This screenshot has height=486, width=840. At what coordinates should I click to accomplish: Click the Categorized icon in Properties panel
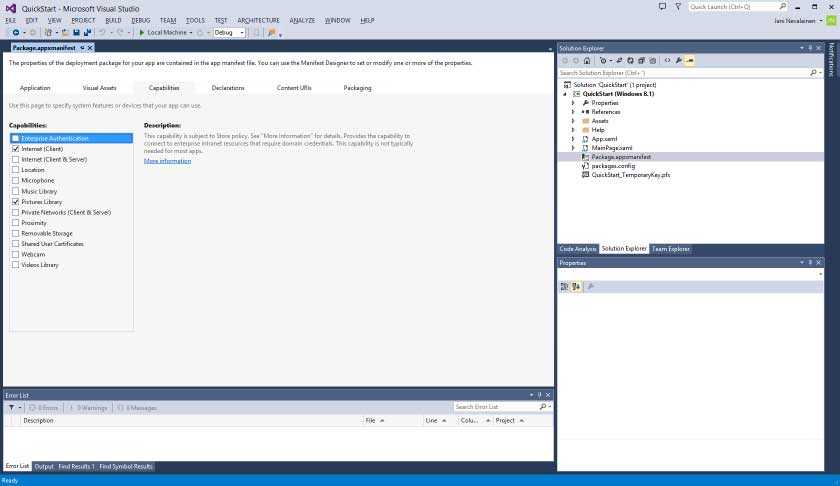(x=564, y=287)
